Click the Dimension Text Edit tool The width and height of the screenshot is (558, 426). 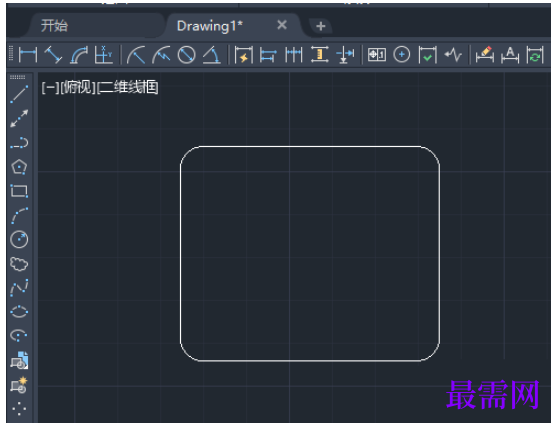510,55
